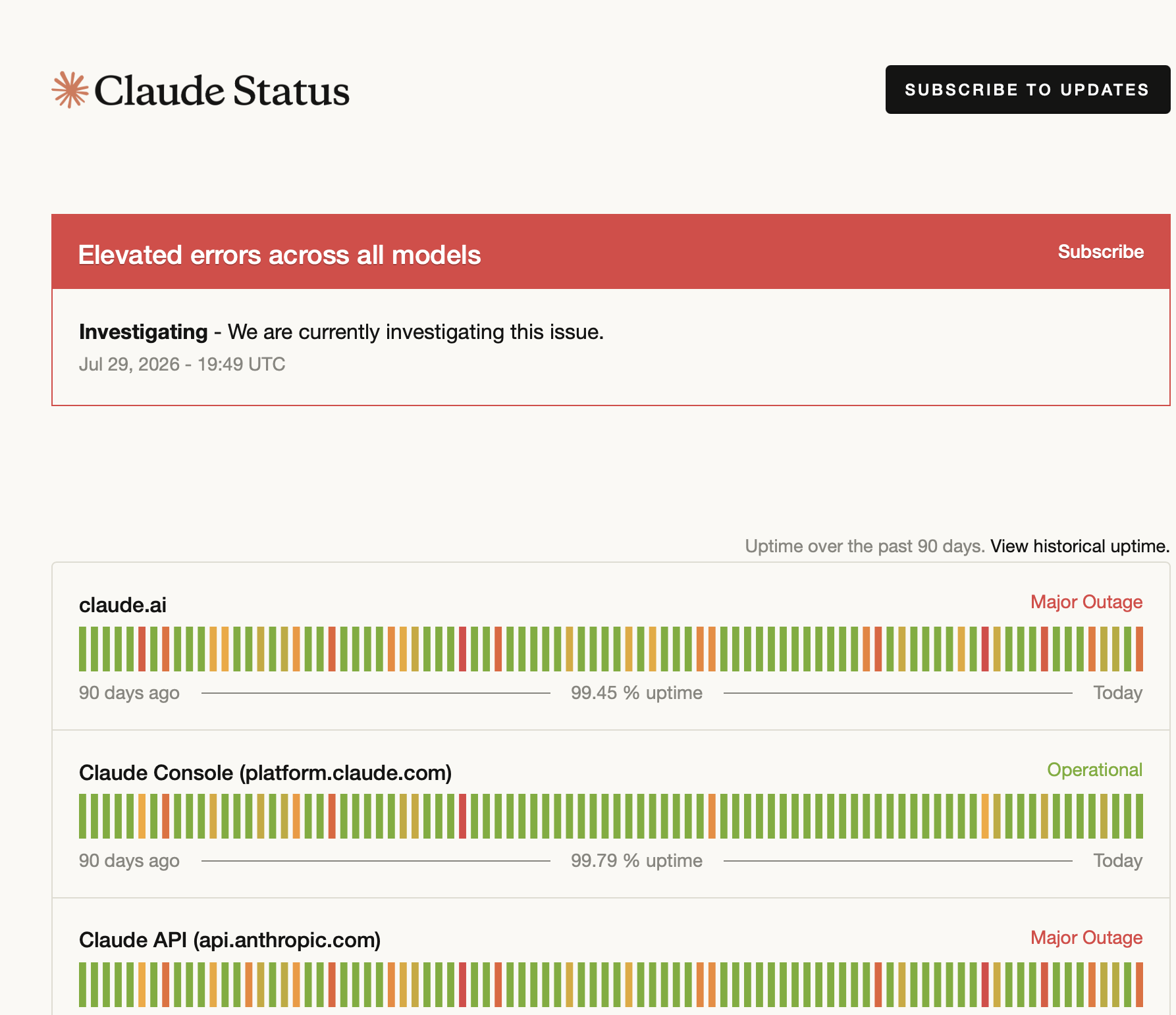
Task: Click Subscribe in the red incident banner
Action: [1100, 252]
